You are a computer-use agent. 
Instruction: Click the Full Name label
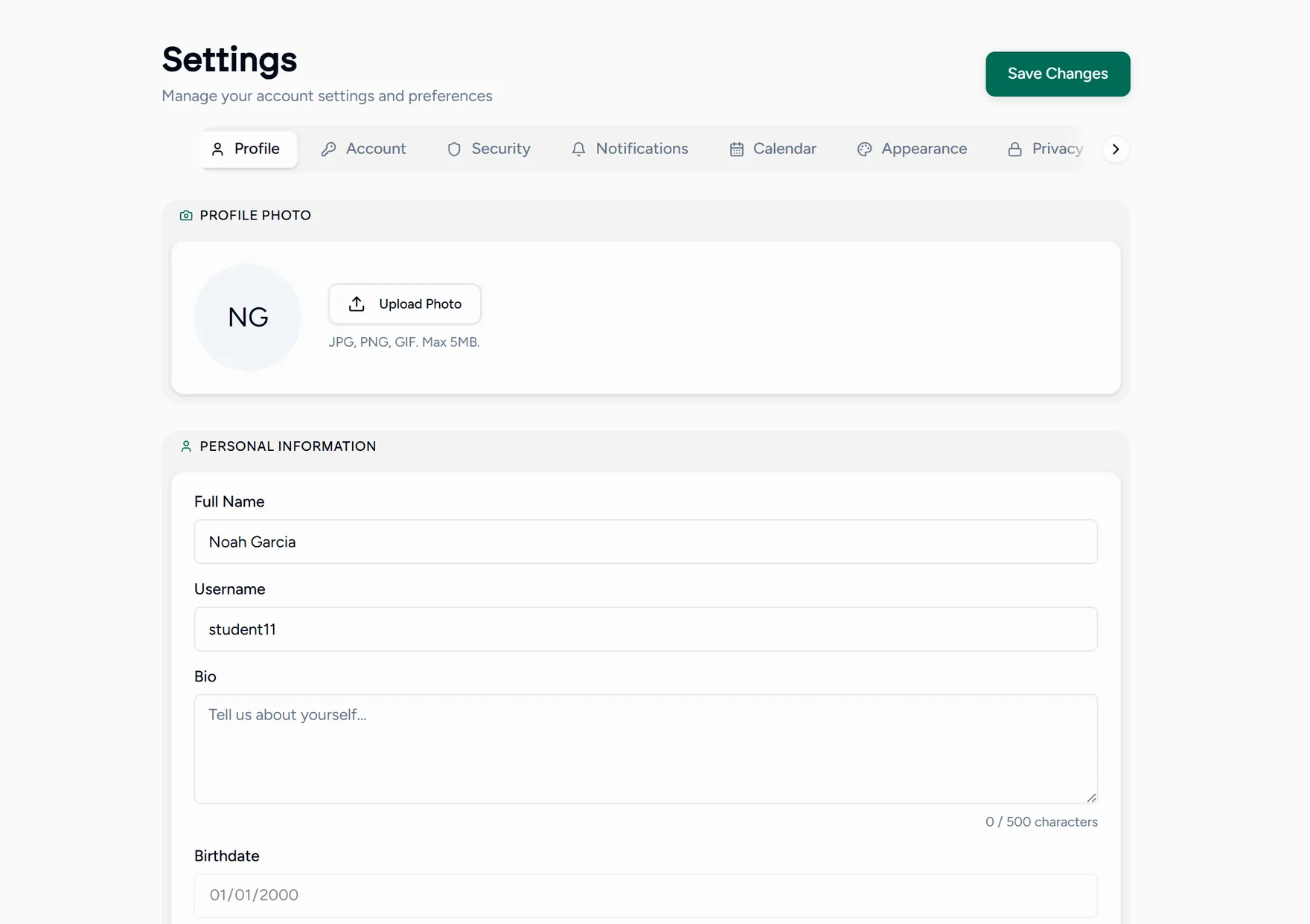(229, 502)
